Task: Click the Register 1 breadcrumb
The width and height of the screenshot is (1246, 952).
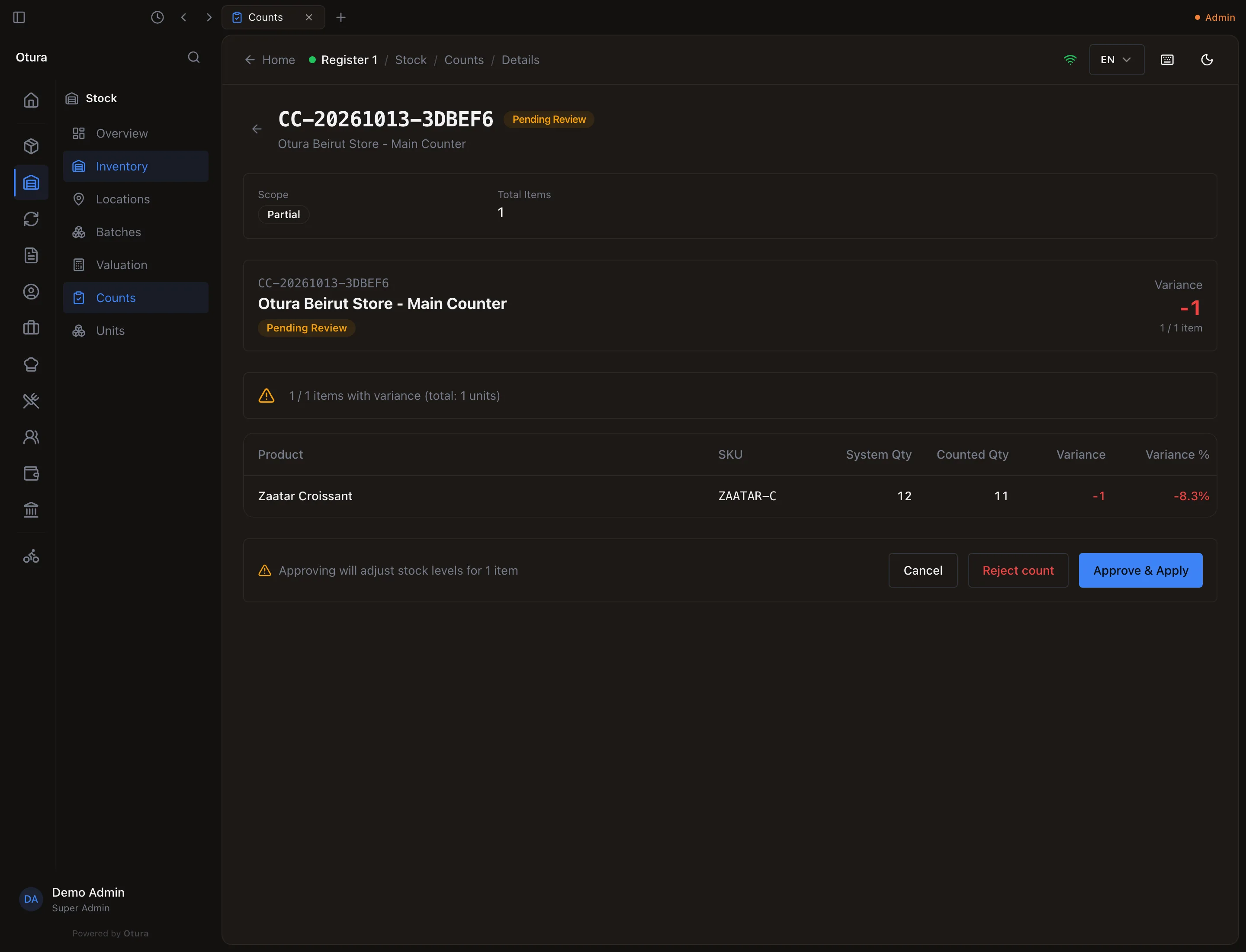Action: click(344, 60)
